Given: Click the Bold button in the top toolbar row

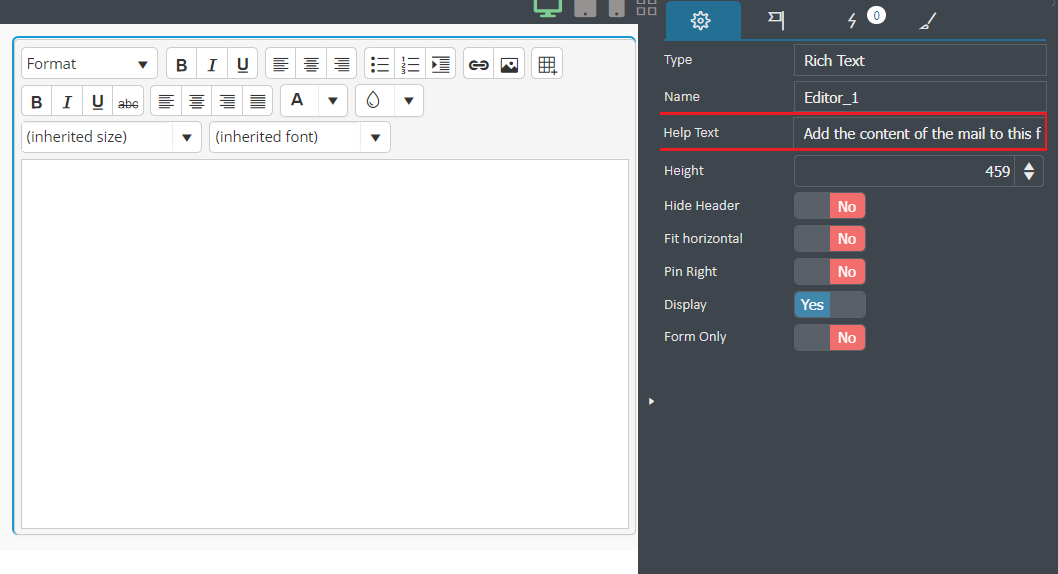Looking at the screenshot, I should coord(182,64).
